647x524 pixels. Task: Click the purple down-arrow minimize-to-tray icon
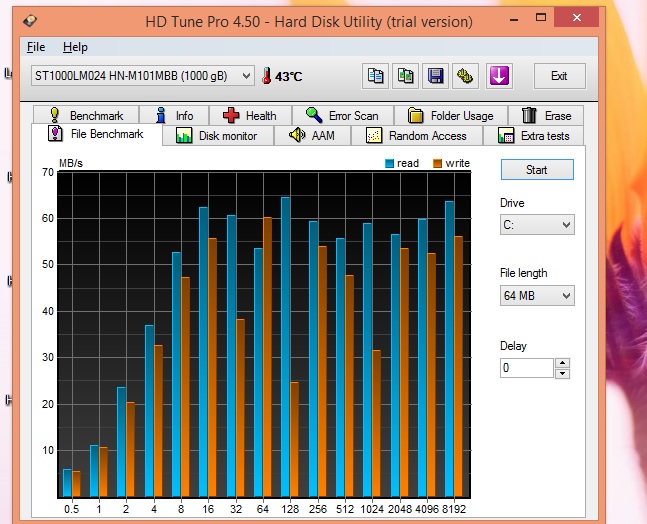click(499, 76)
